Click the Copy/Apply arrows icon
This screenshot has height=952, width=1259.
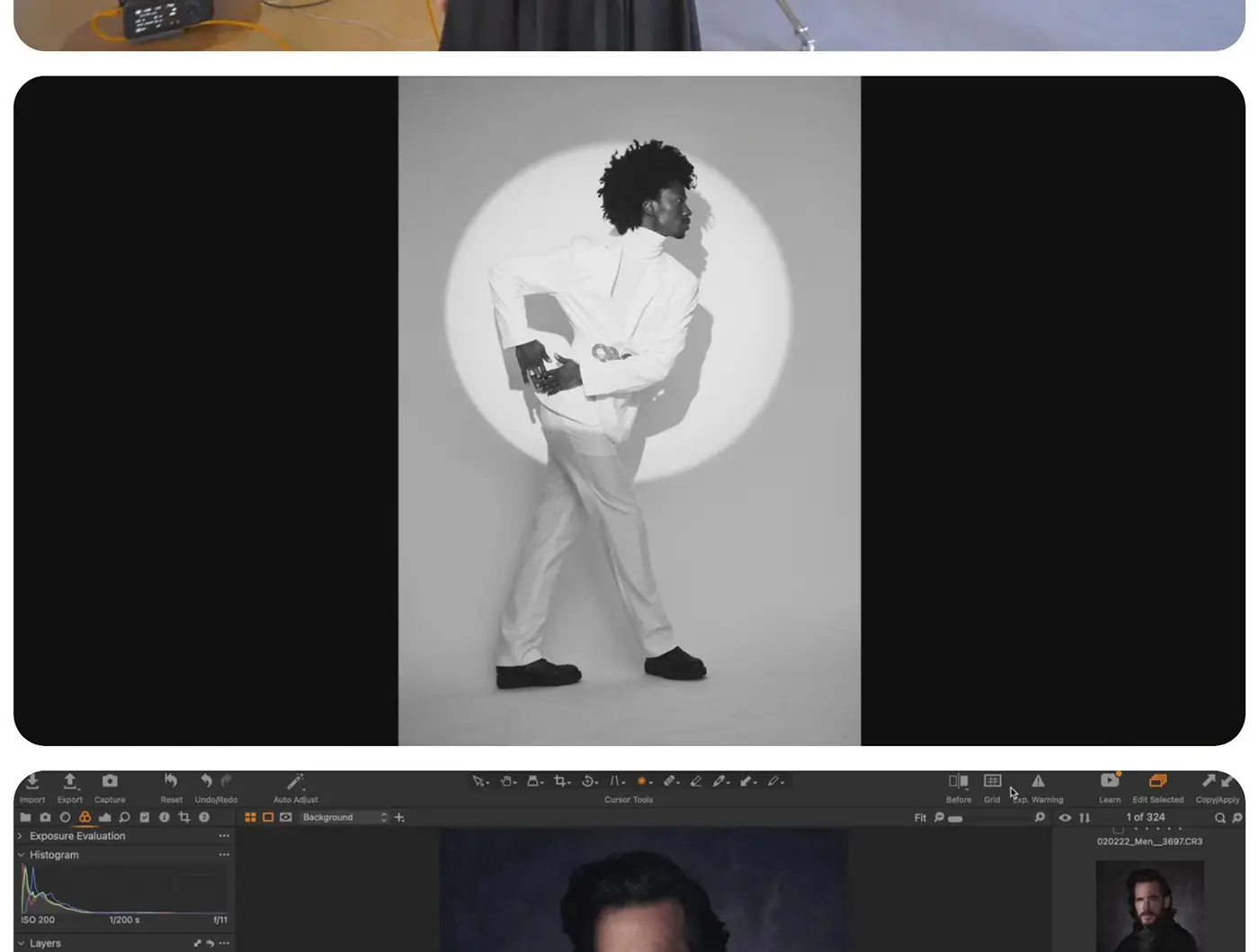[1218, 780]
